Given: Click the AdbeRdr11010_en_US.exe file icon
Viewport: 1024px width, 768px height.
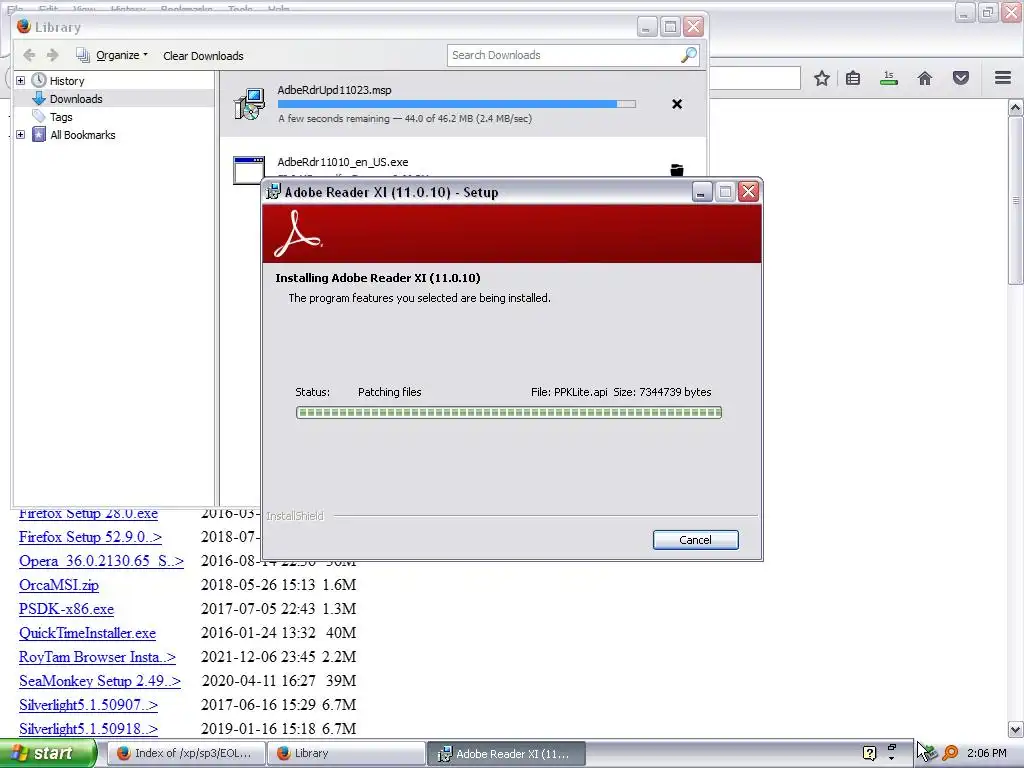Looking at the screenshot, I should click(x=249, y=170).
